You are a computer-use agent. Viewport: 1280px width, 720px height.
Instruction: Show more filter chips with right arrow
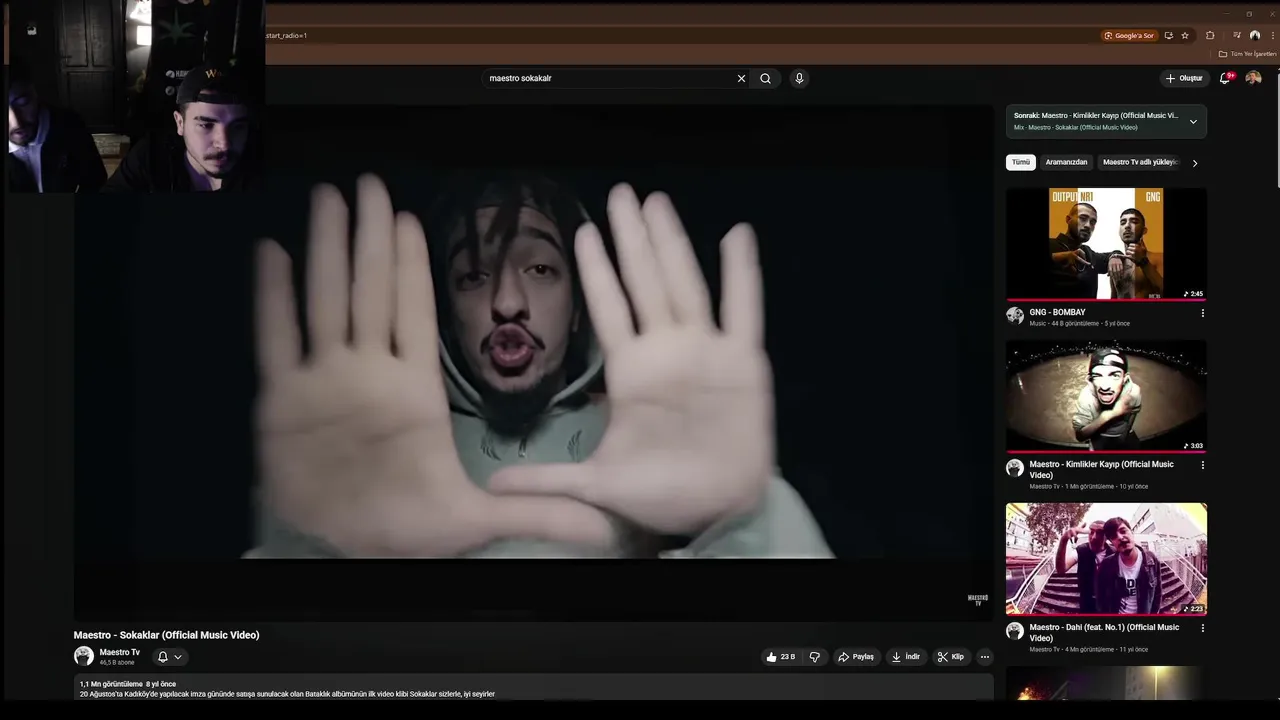1194,163
